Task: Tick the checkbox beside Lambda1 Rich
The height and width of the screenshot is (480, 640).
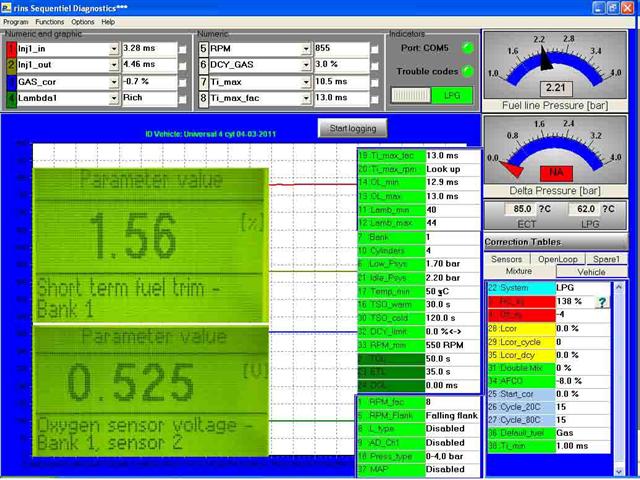Action: [182, 99]
